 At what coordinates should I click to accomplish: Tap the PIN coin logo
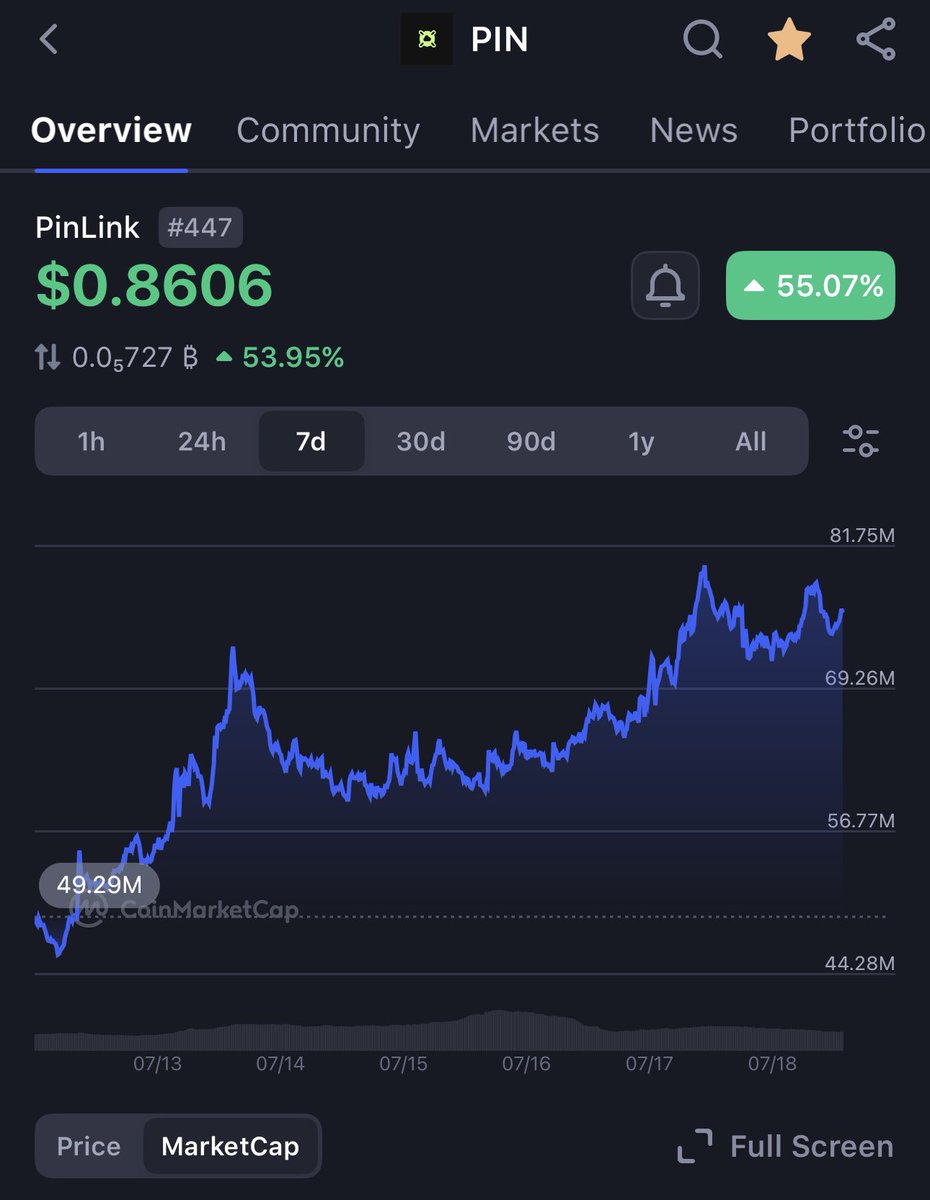pyautogui.click(x=427, y=40)
